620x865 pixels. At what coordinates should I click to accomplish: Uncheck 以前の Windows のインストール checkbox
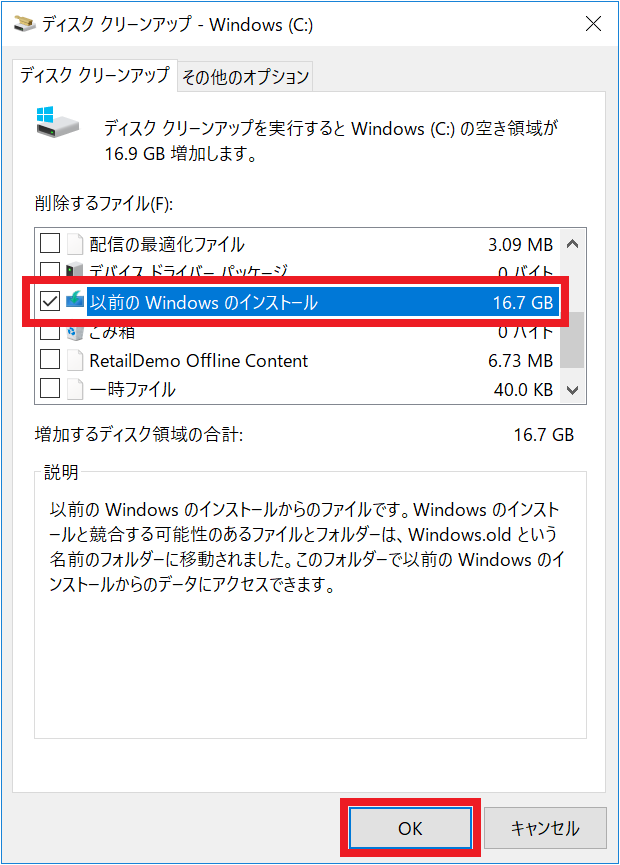tap(49, 301)
